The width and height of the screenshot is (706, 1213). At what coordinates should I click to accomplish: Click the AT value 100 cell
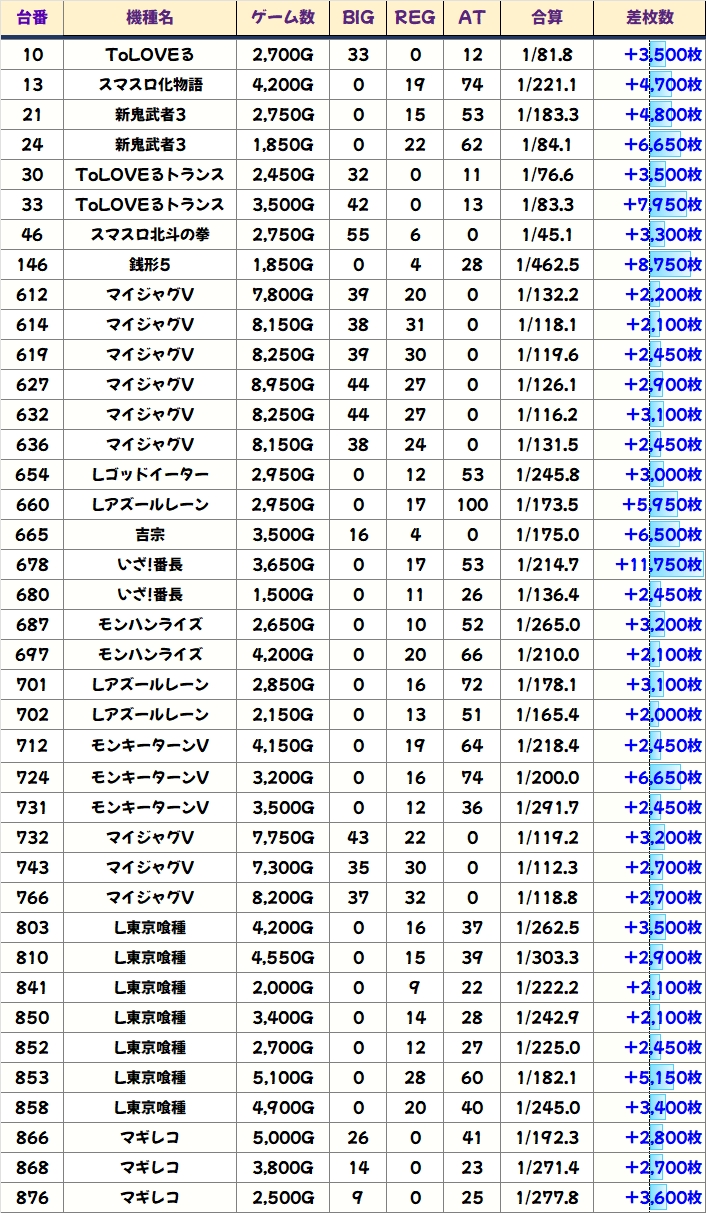point(473,505)
